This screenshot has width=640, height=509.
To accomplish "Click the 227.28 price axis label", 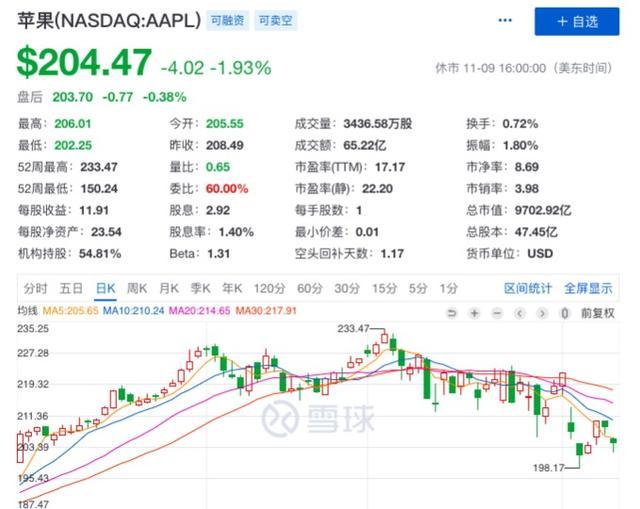I will tap(33, 353).
